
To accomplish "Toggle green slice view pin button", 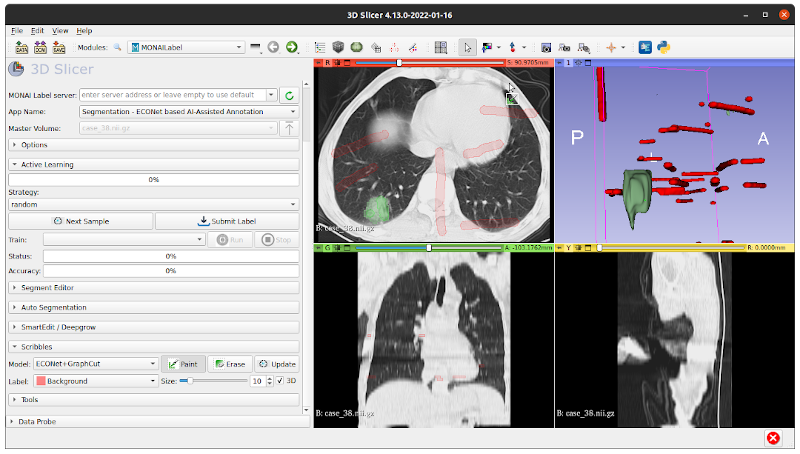I will pos(318,248).
